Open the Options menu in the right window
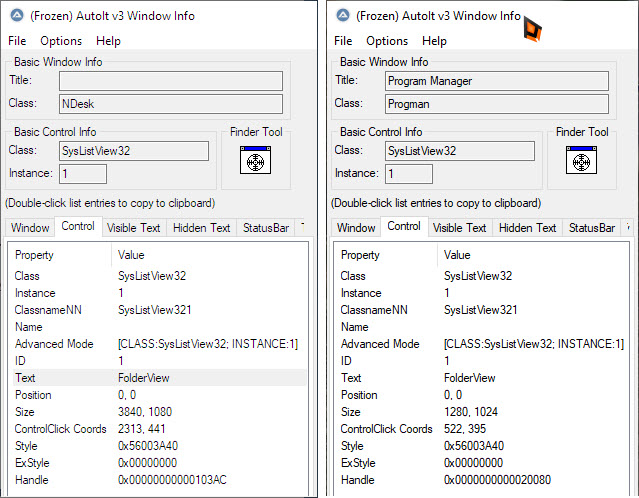639x498 pixels. (x=386, y=41)
